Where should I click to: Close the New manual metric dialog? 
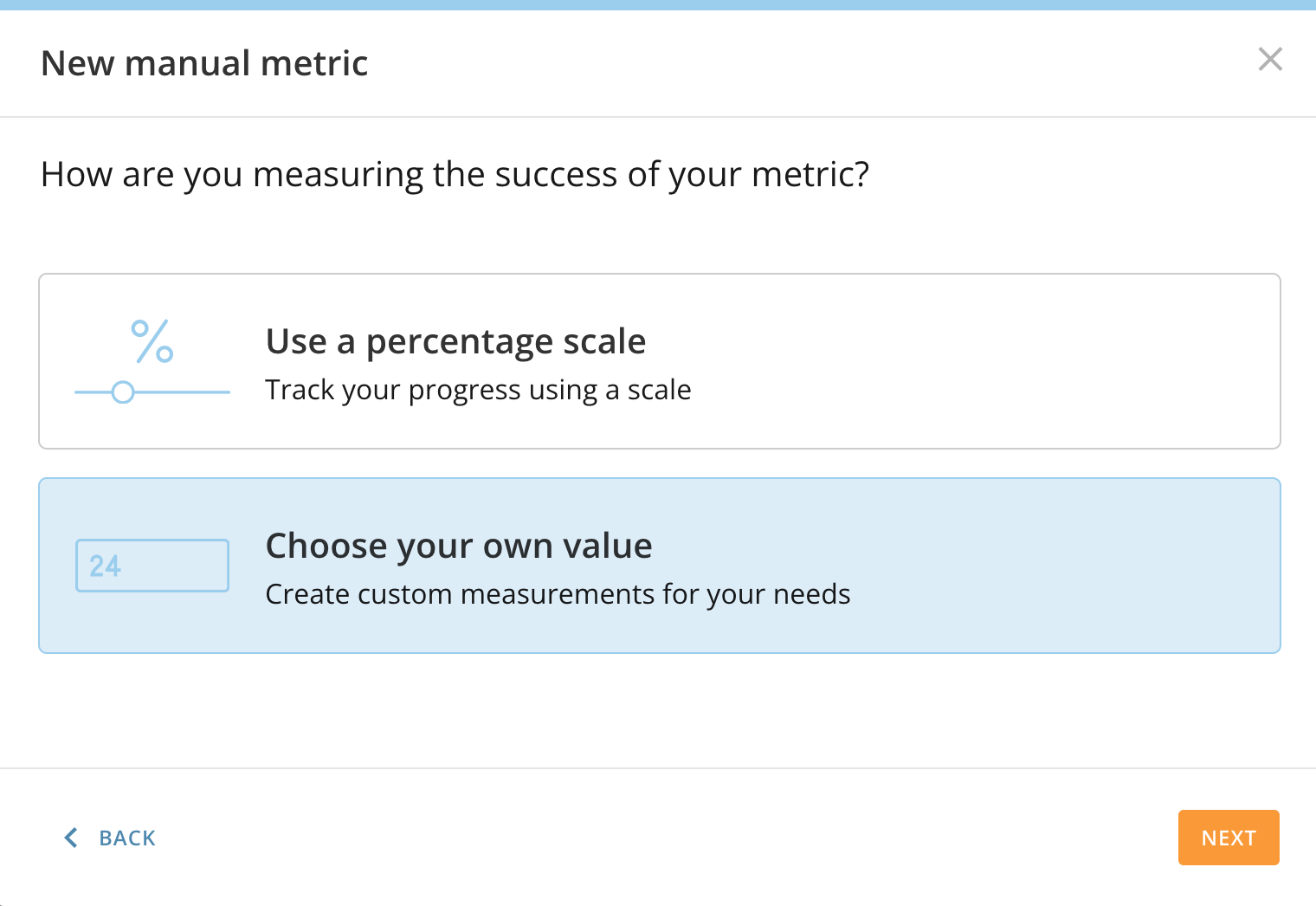click(1270, 60)
